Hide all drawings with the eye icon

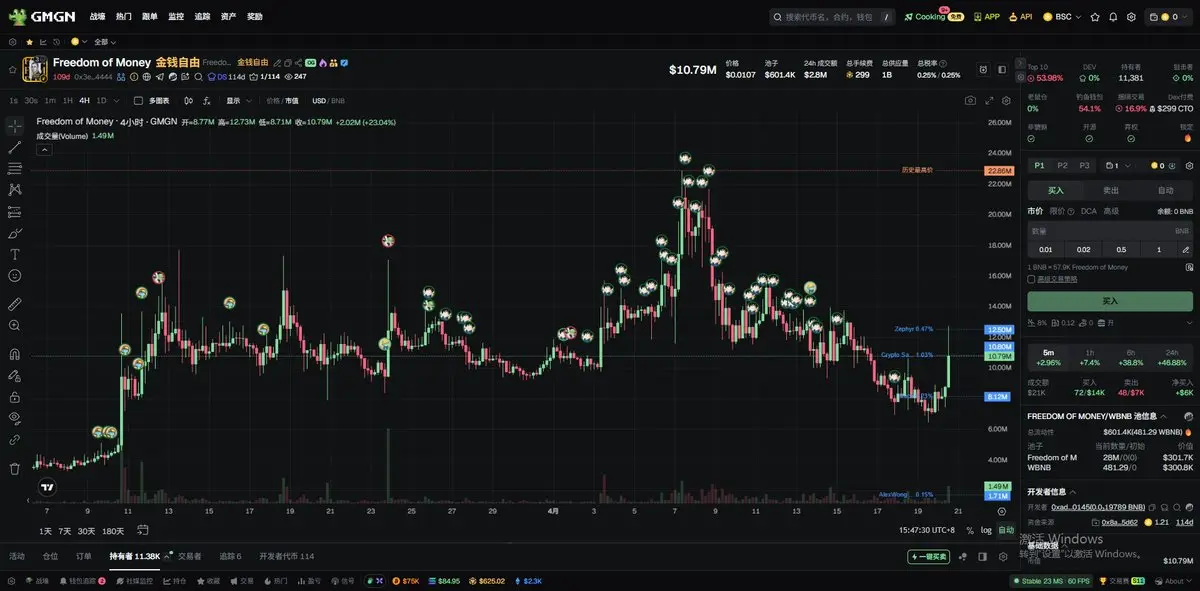point(15,418)
